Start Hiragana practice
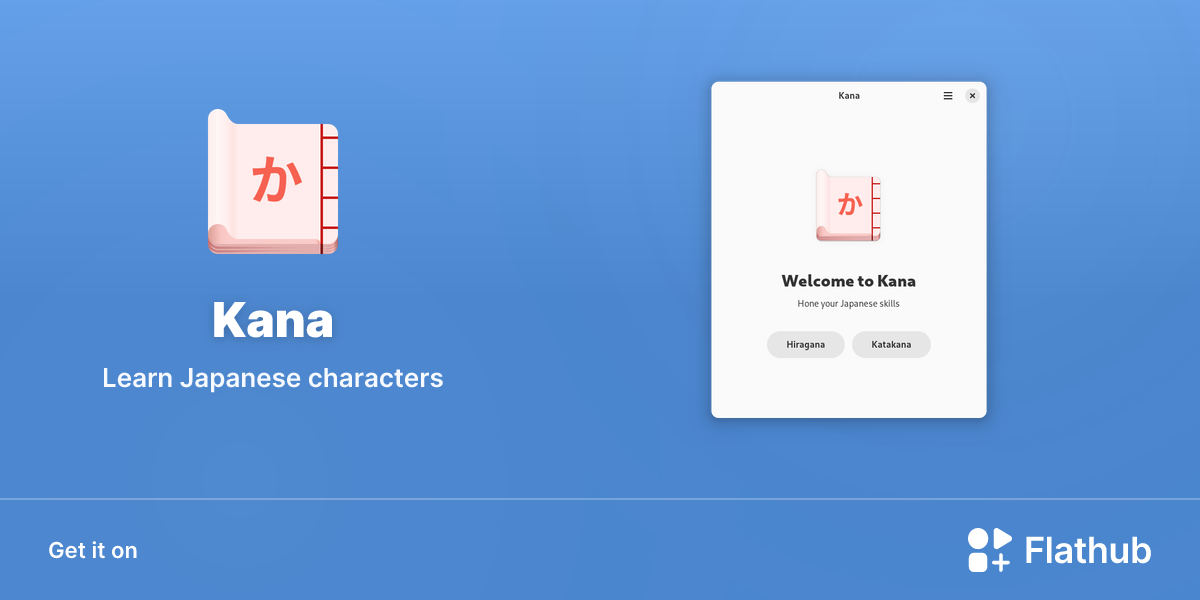The image size is (1200, 600). point(806,344)
